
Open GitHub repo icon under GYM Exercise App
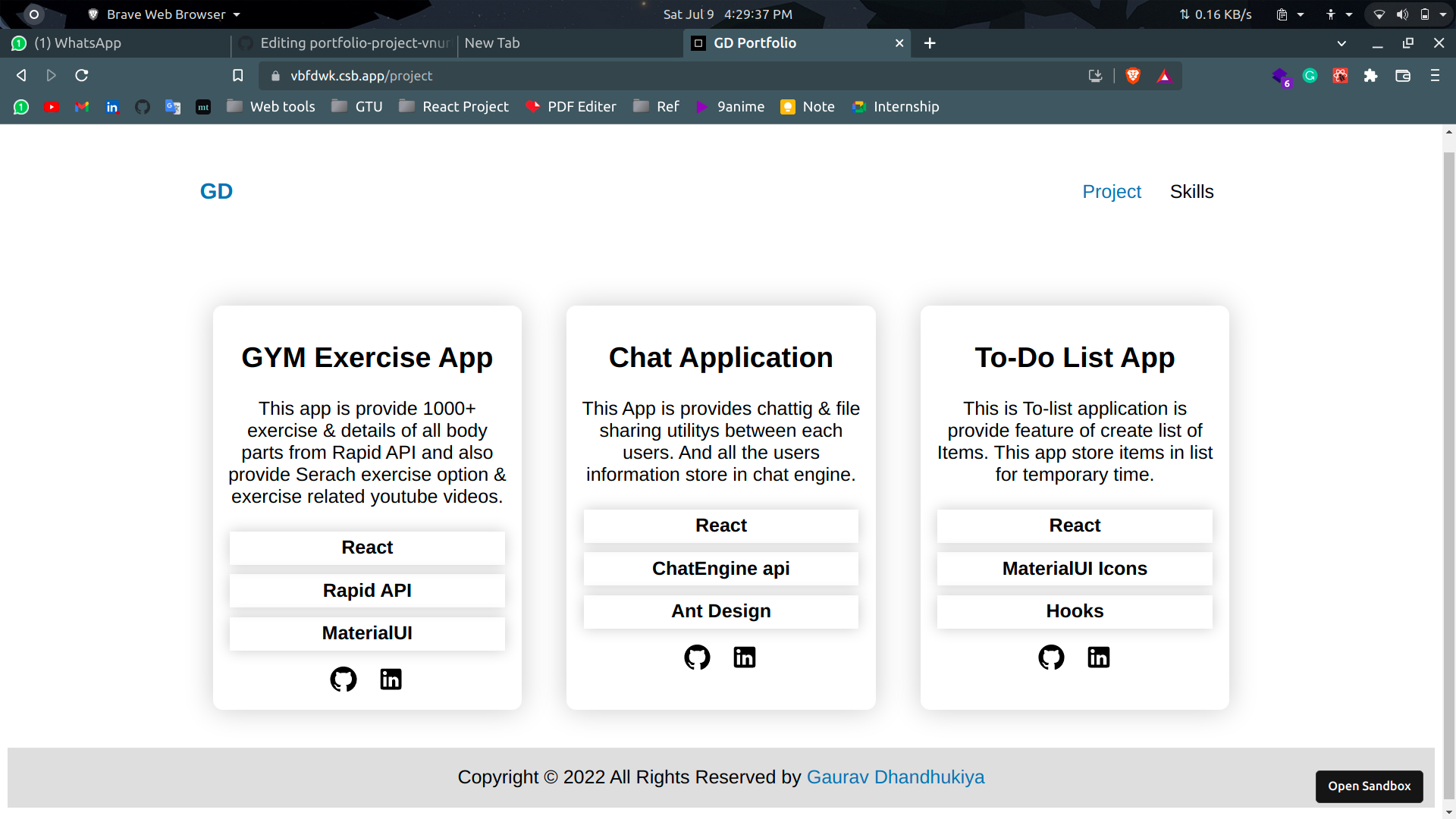(x=343, y=679)
